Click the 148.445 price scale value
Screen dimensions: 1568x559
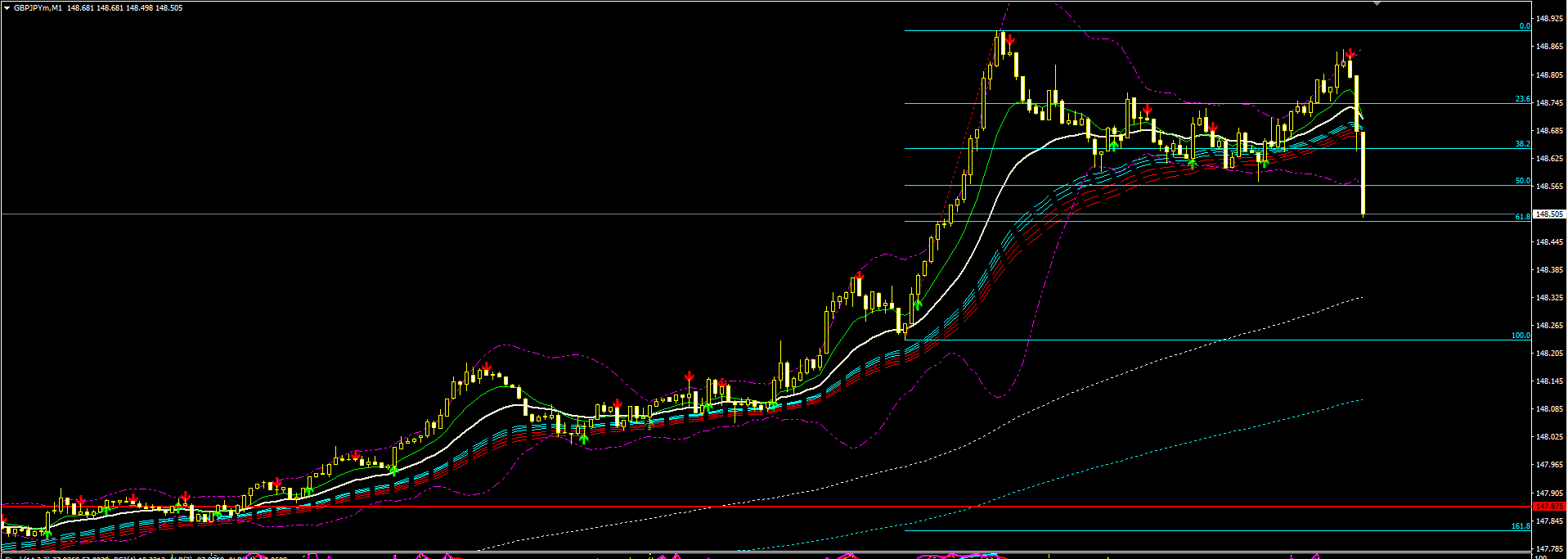point(1549,242)
